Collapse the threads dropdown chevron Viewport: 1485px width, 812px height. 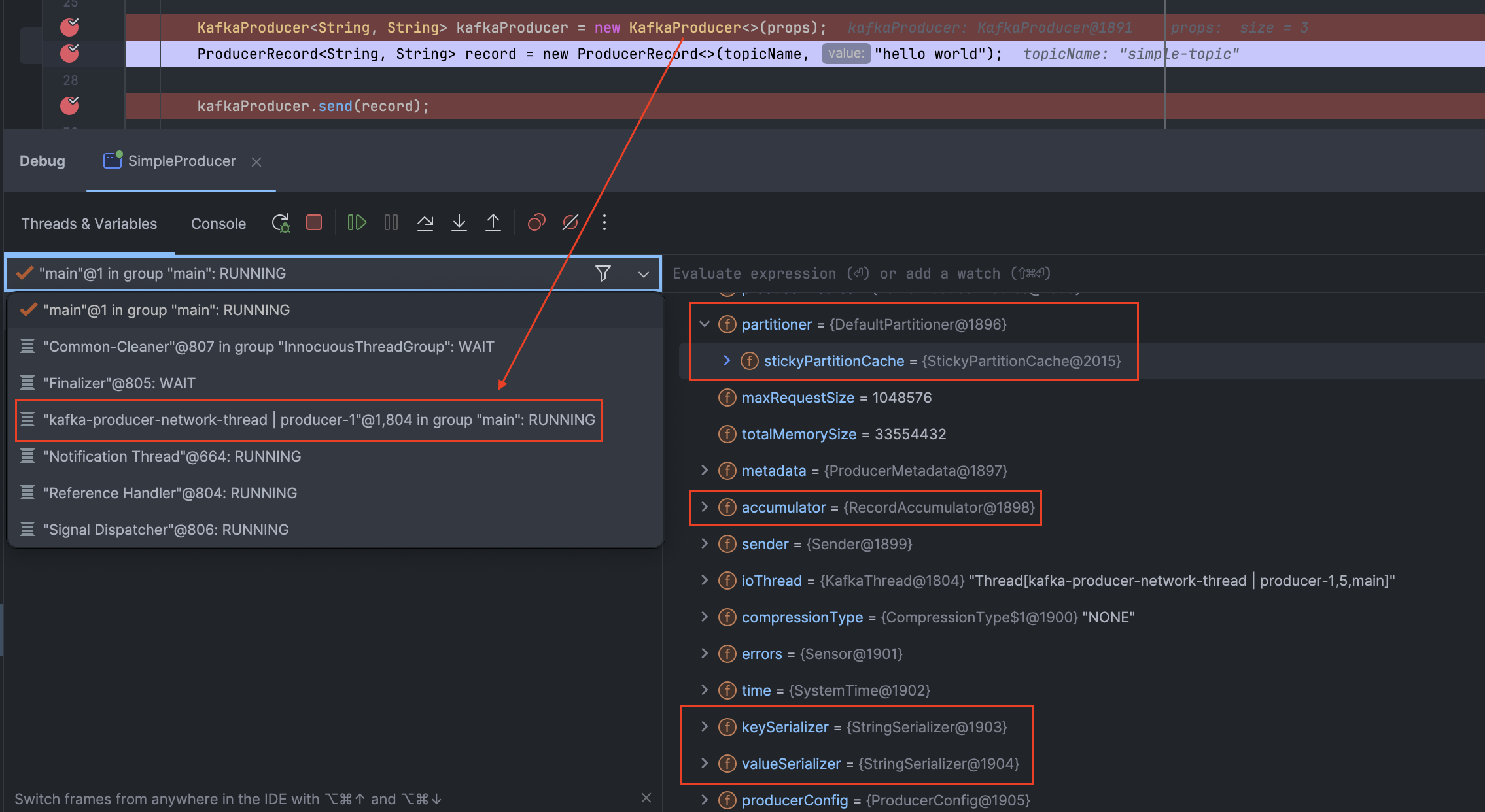(x=644, y=274)
